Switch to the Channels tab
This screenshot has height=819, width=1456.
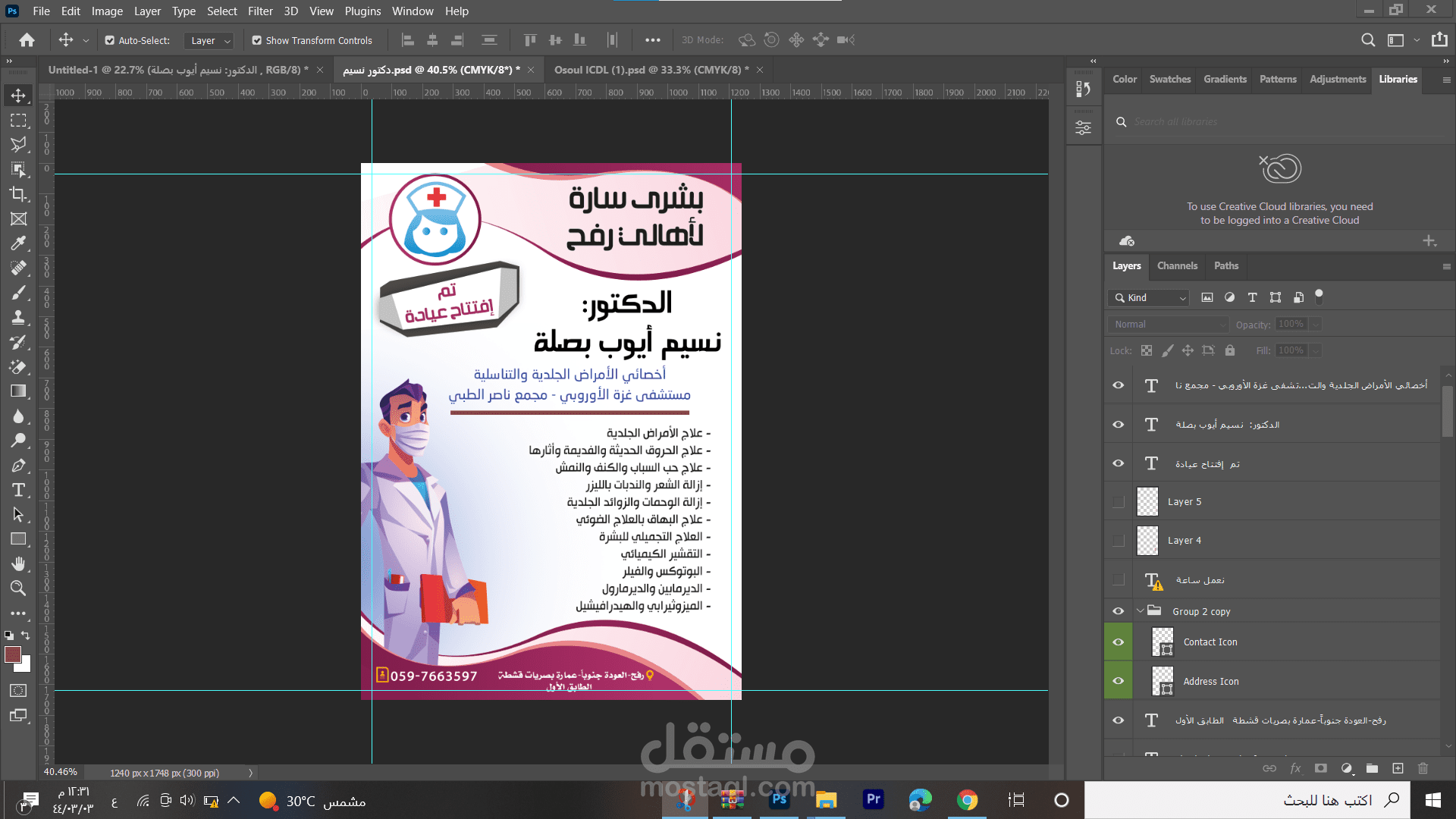coord(1177,266)
